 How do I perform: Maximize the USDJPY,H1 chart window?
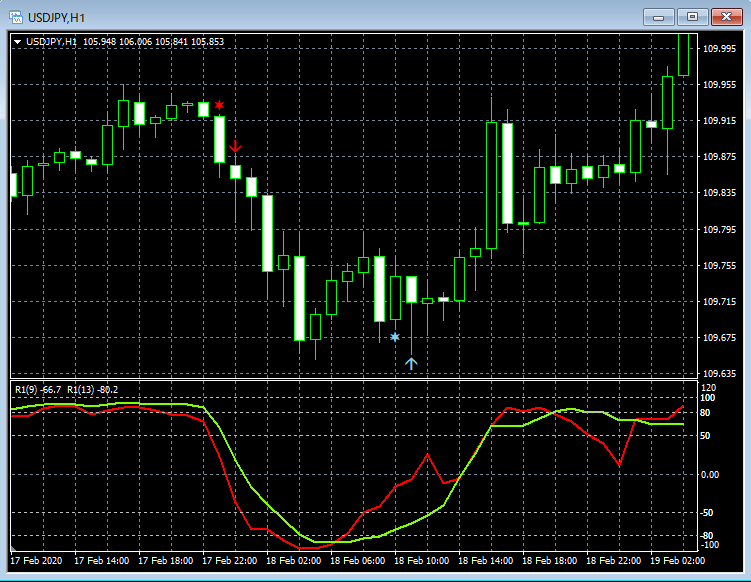pyautogui.click(x=693, y=17)
